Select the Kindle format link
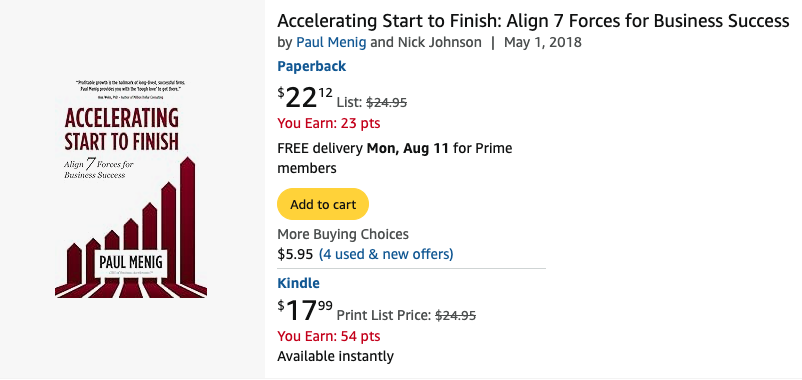This screenshot has width=802, height=380. click(298, 283)
